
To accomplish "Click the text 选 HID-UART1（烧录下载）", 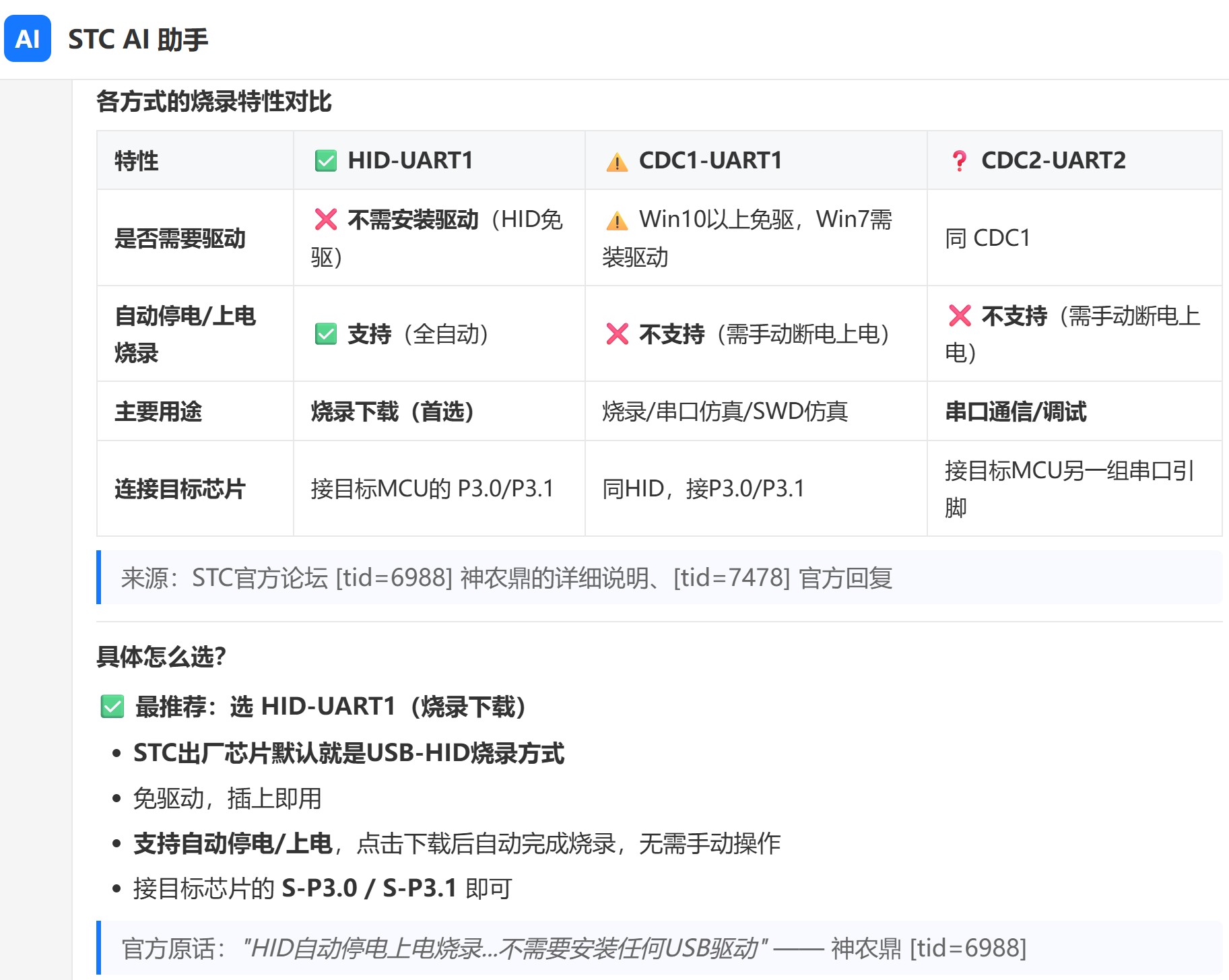I will pos(378,707).
